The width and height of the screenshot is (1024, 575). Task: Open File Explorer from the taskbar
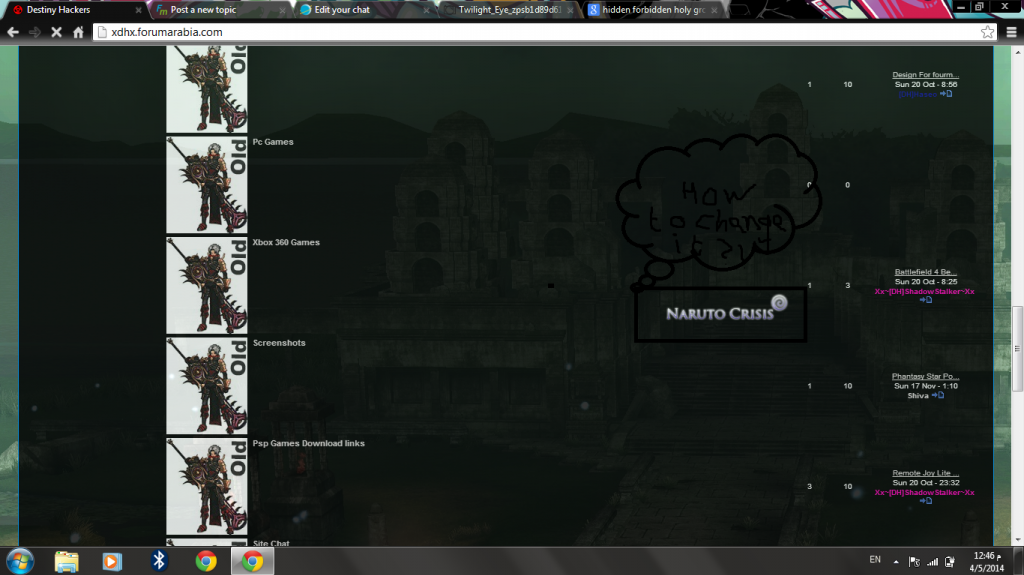point(66,561)
